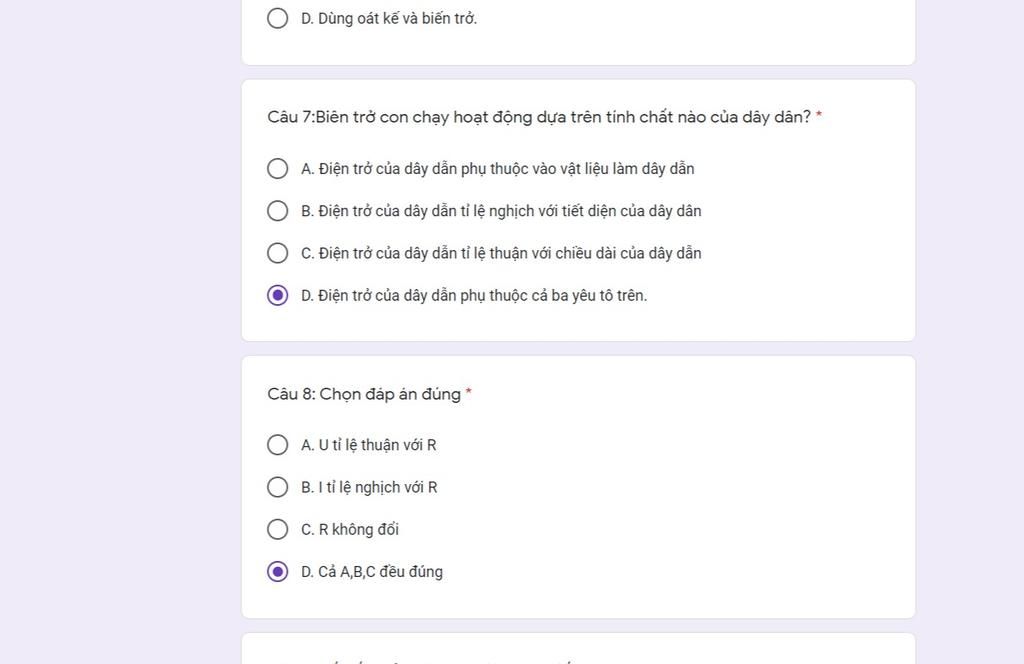Click the 'Câu 8: Chọn đáp án đúng' heading
Image resolution: width=1024 pixels, height=664 pixels.
[x=364, y=394]
